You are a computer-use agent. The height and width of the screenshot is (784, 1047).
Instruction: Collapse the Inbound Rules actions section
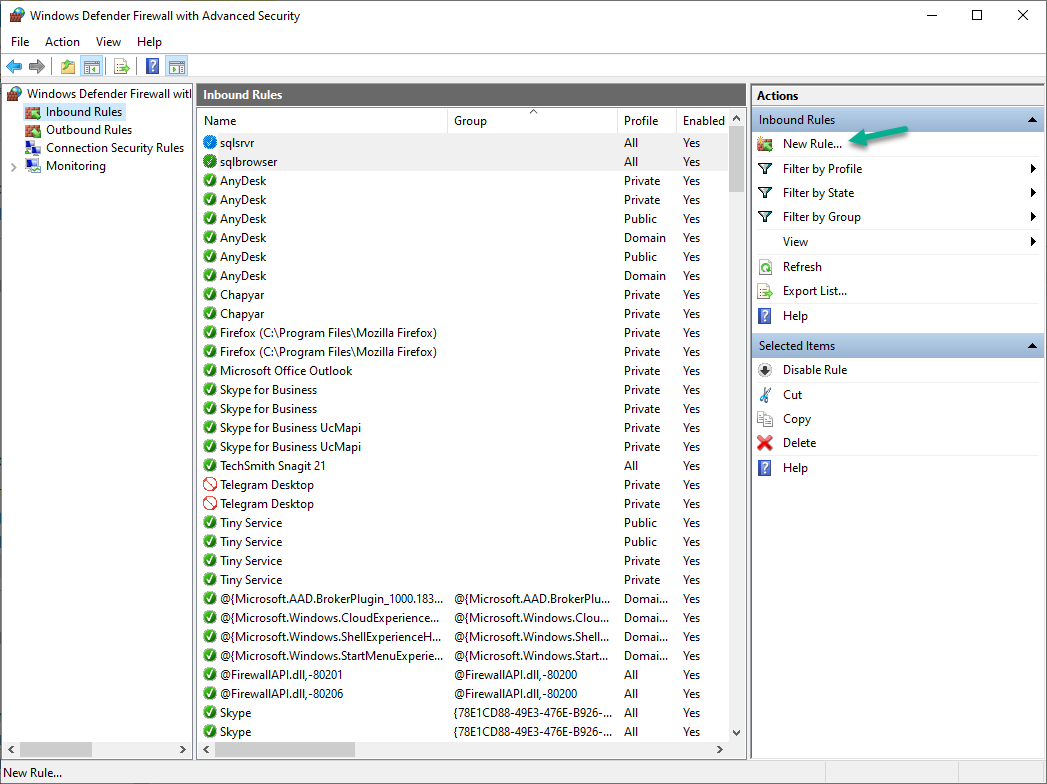(x=1032, y=120)
